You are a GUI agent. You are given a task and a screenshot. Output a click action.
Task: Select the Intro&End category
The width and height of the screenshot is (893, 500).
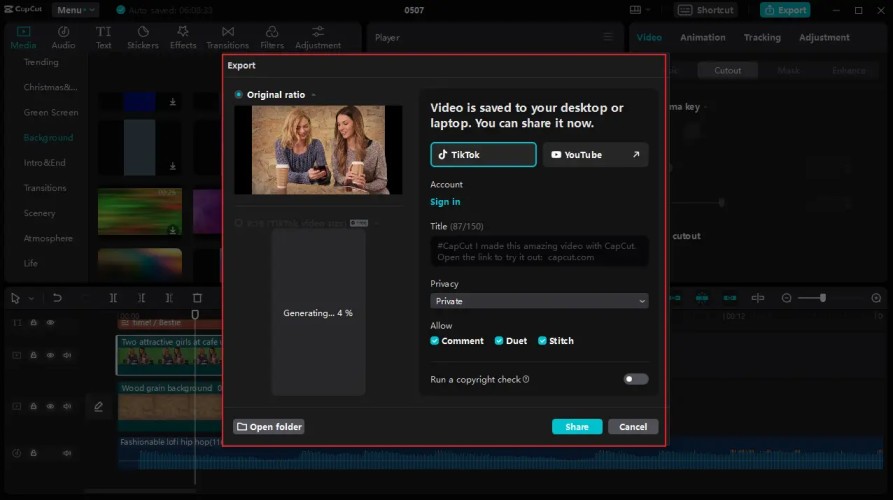44,162
